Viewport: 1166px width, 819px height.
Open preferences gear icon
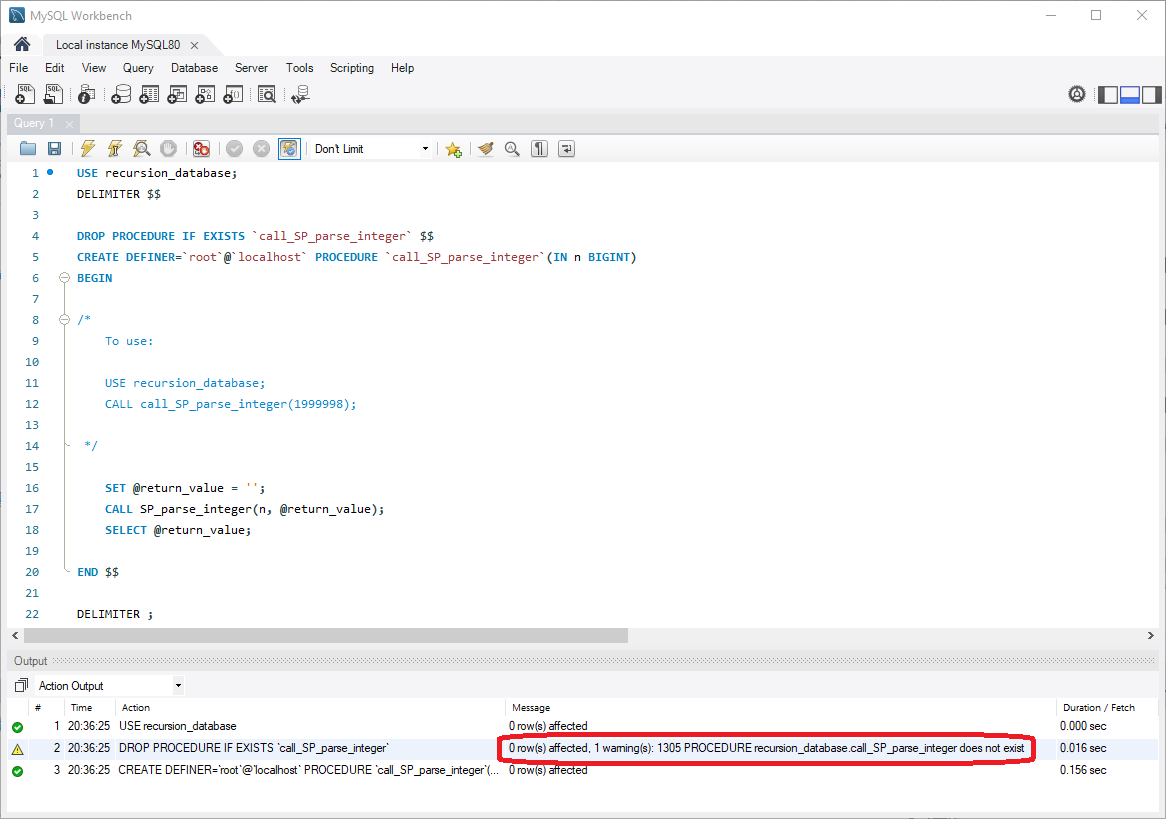point(1077,94)
